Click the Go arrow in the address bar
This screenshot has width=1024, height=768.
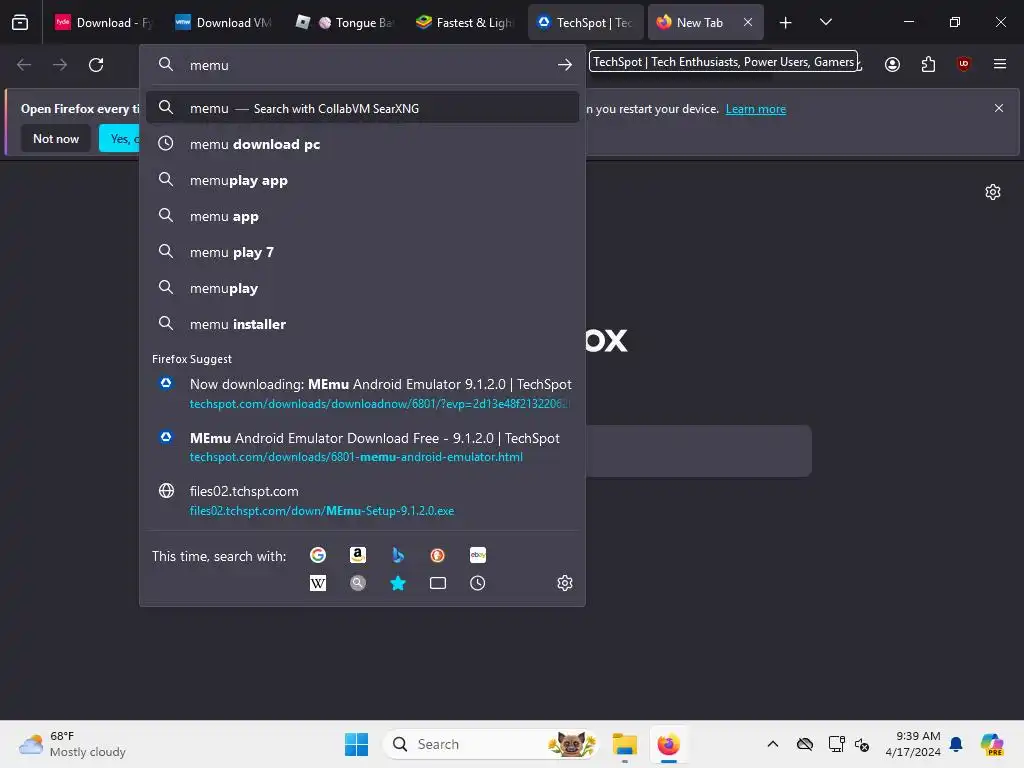[x=565, y=65]
